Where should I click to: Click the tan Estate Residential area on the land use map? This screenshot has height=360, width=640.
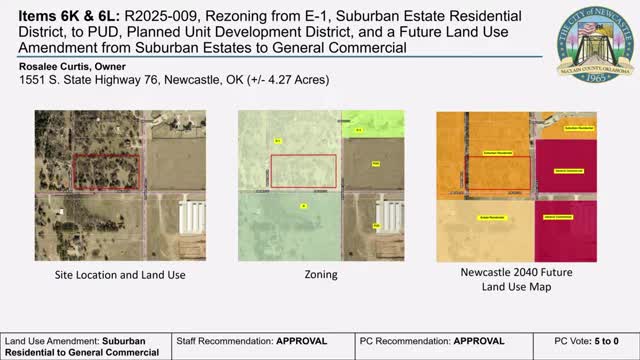click(485, 231)
